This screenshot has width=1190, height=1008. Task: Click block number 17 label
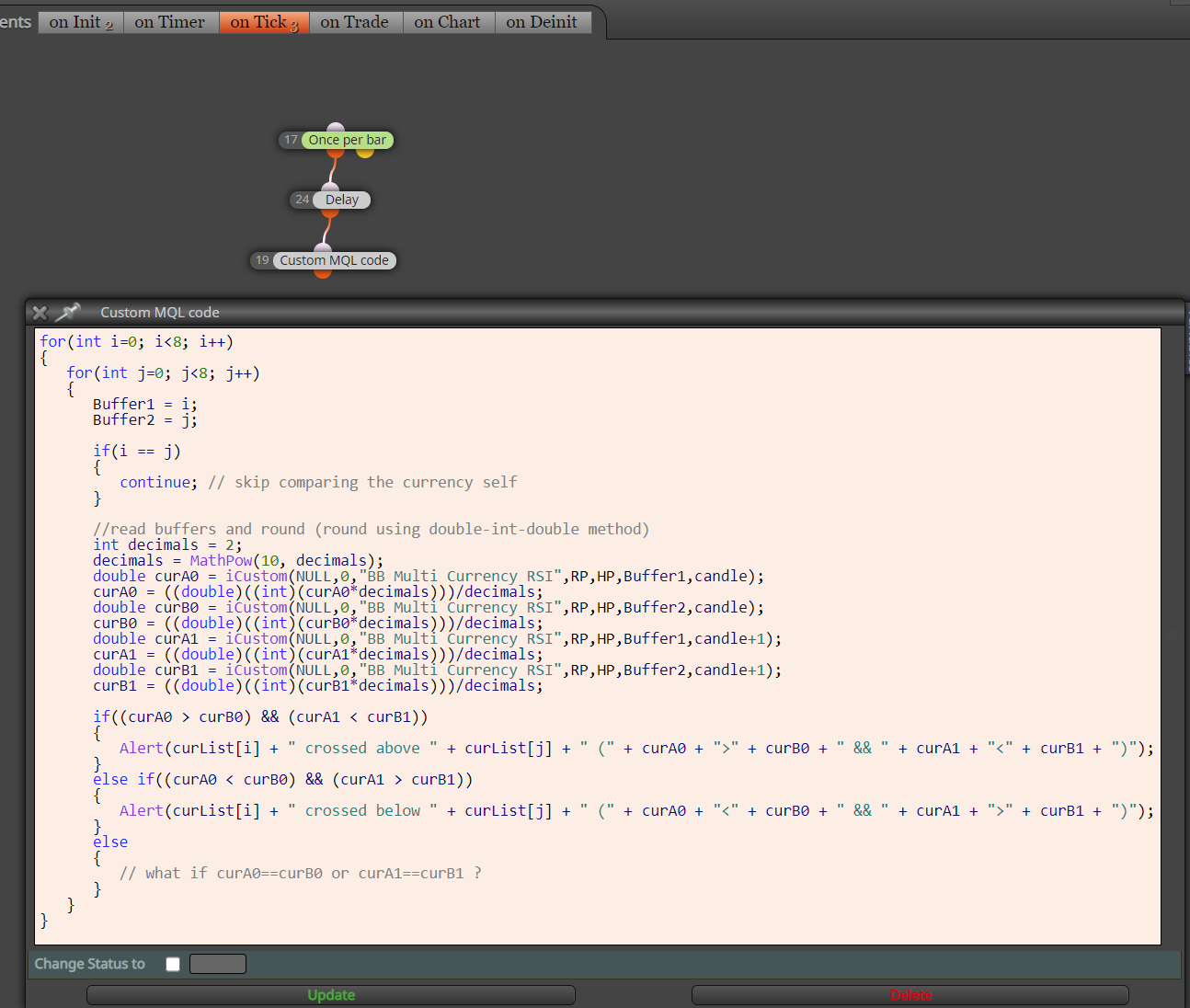(291, 140)
